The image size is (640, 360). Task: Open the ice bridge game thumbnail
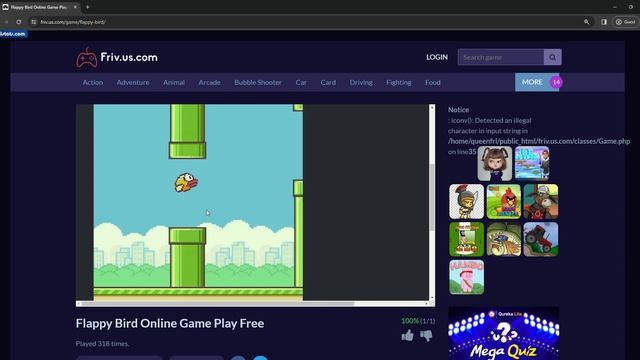tap(532, 164)
